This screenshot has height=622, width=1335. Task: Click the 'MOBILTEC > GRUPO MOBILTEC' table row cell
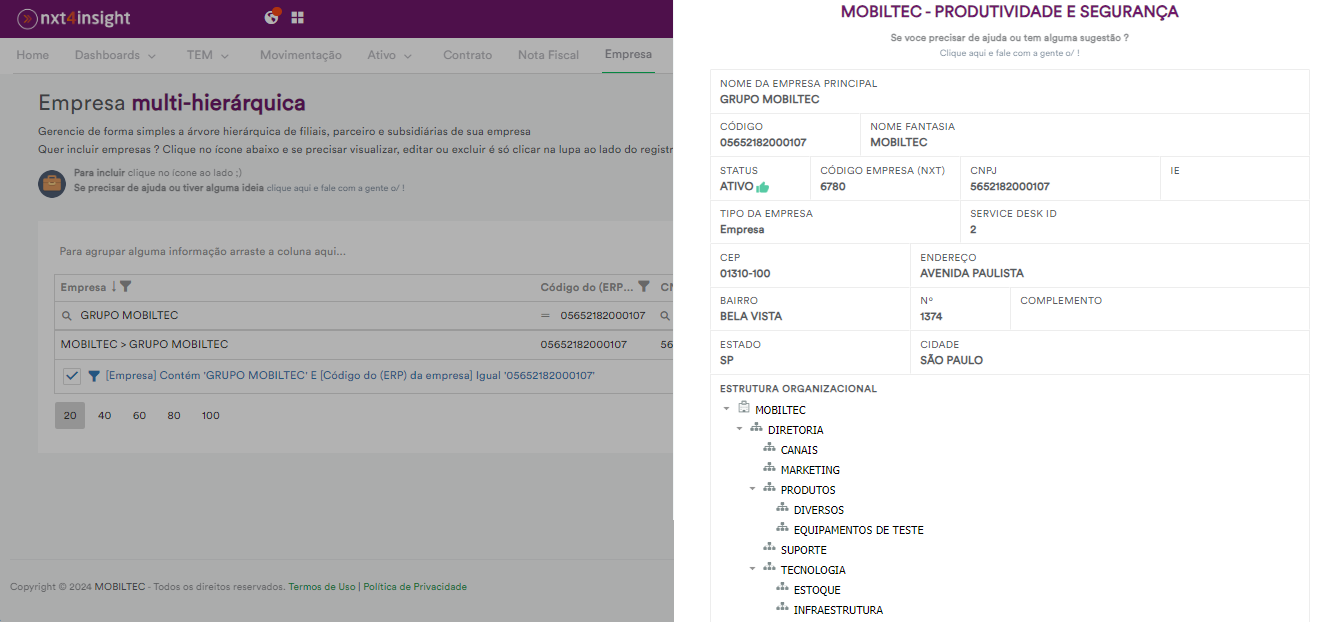click(297, 344)
